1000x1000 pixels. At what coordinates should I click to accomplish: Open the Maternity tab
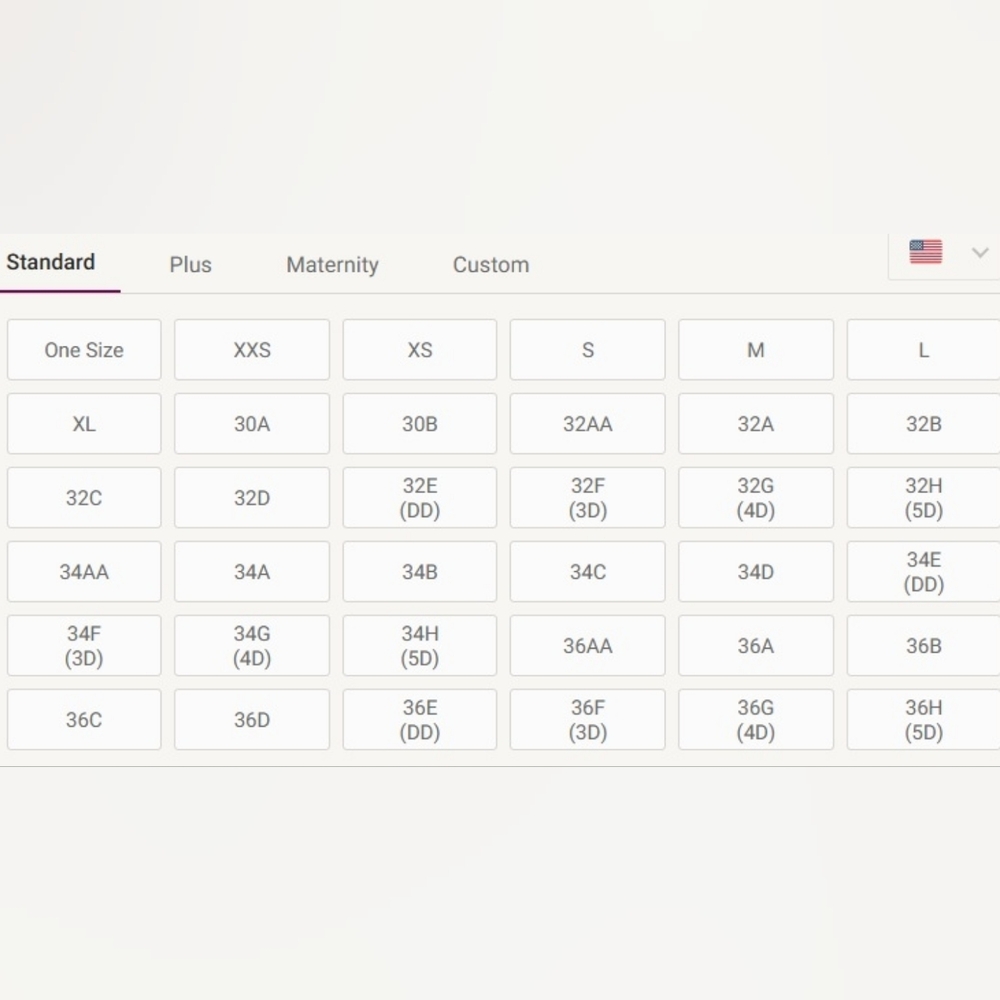(x=332, y=265)
